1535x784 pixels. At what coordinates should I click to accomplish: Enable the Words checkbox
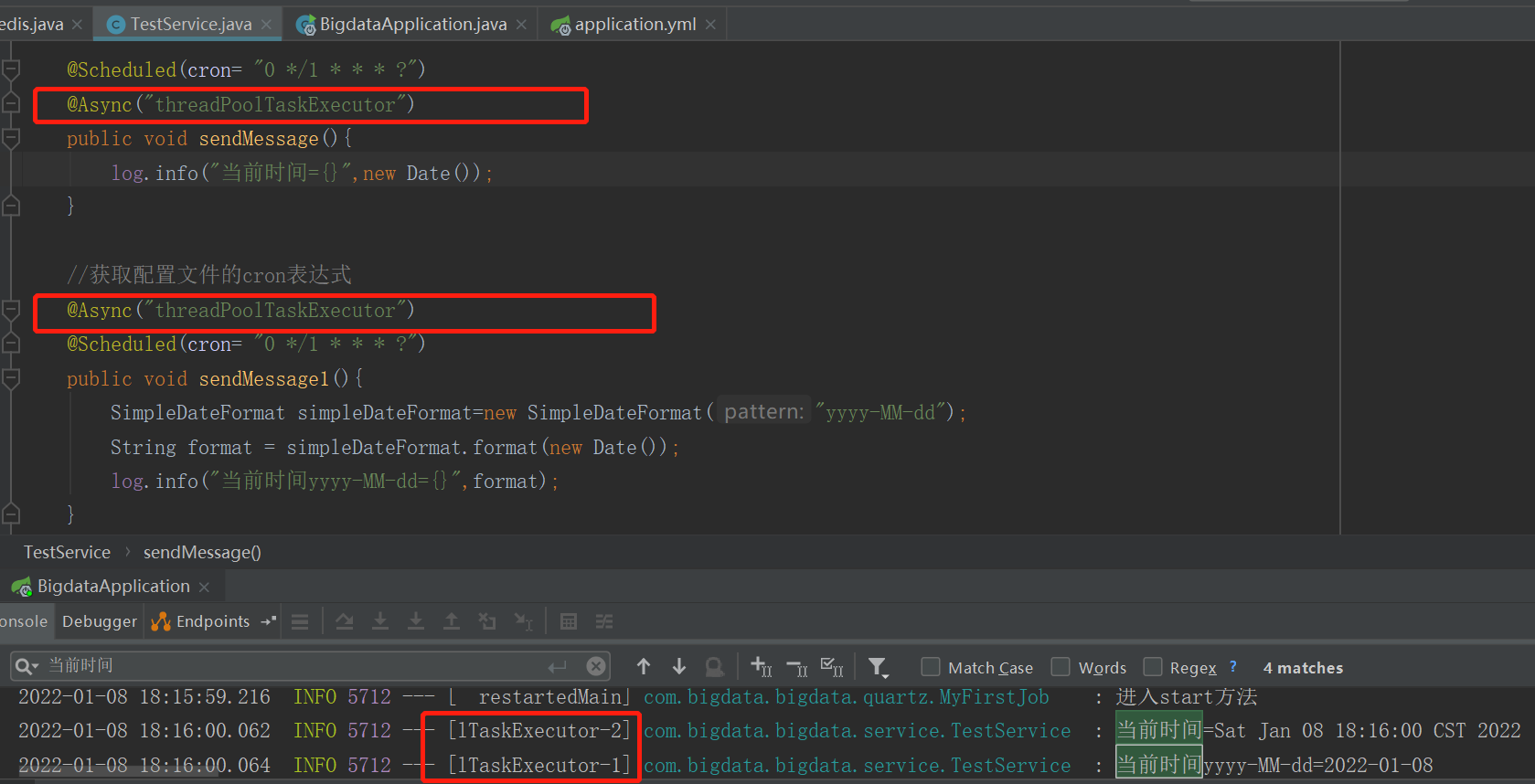[1061, 667]
